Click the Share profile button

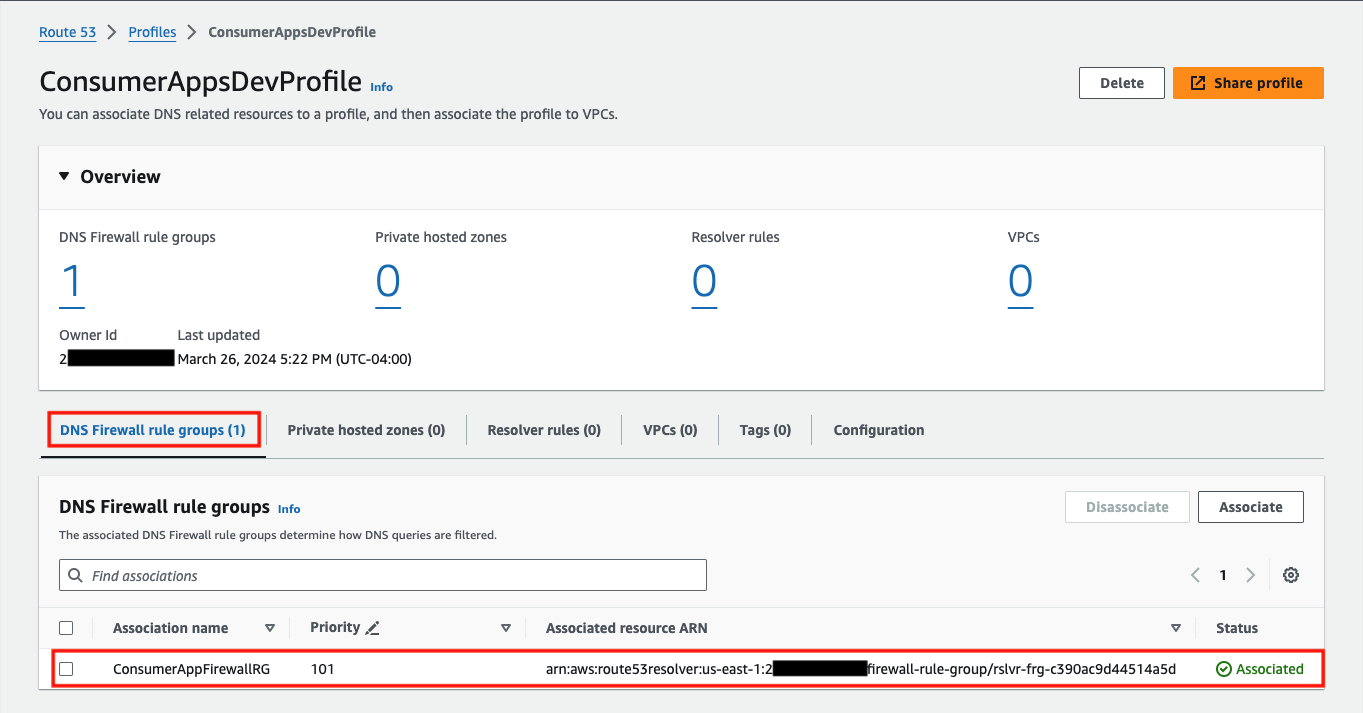tap(1248, 83)
